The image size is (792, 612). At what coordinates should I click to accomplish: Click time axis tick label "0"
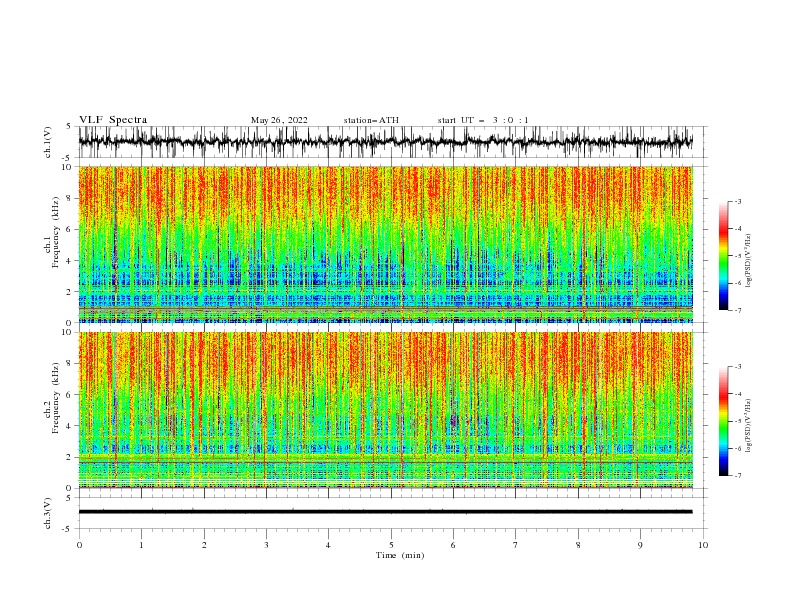(79, 545)
